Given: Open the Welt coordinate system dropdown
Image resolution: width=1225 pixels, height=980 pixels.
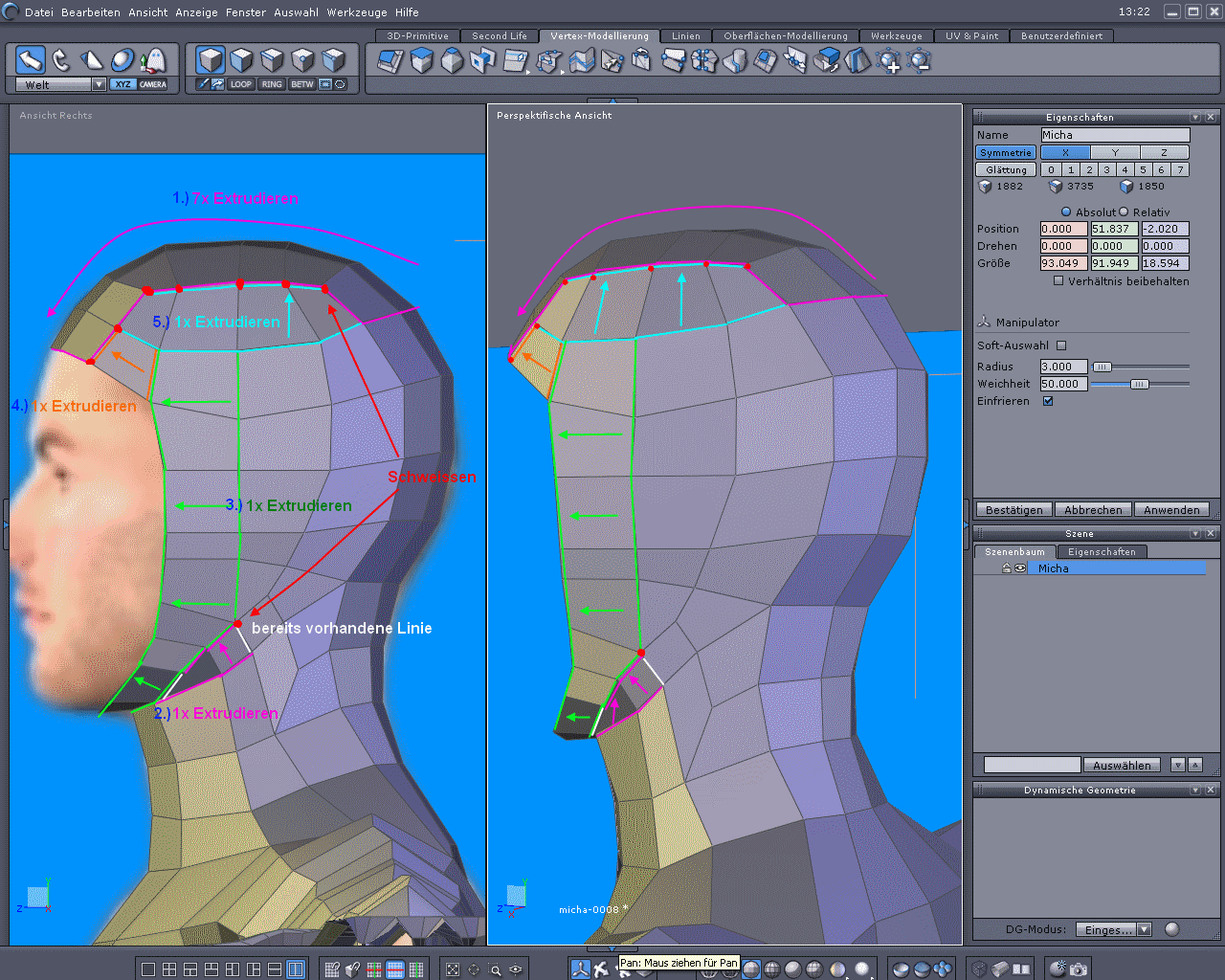Looking at the screenshot, I should point(99,84).
